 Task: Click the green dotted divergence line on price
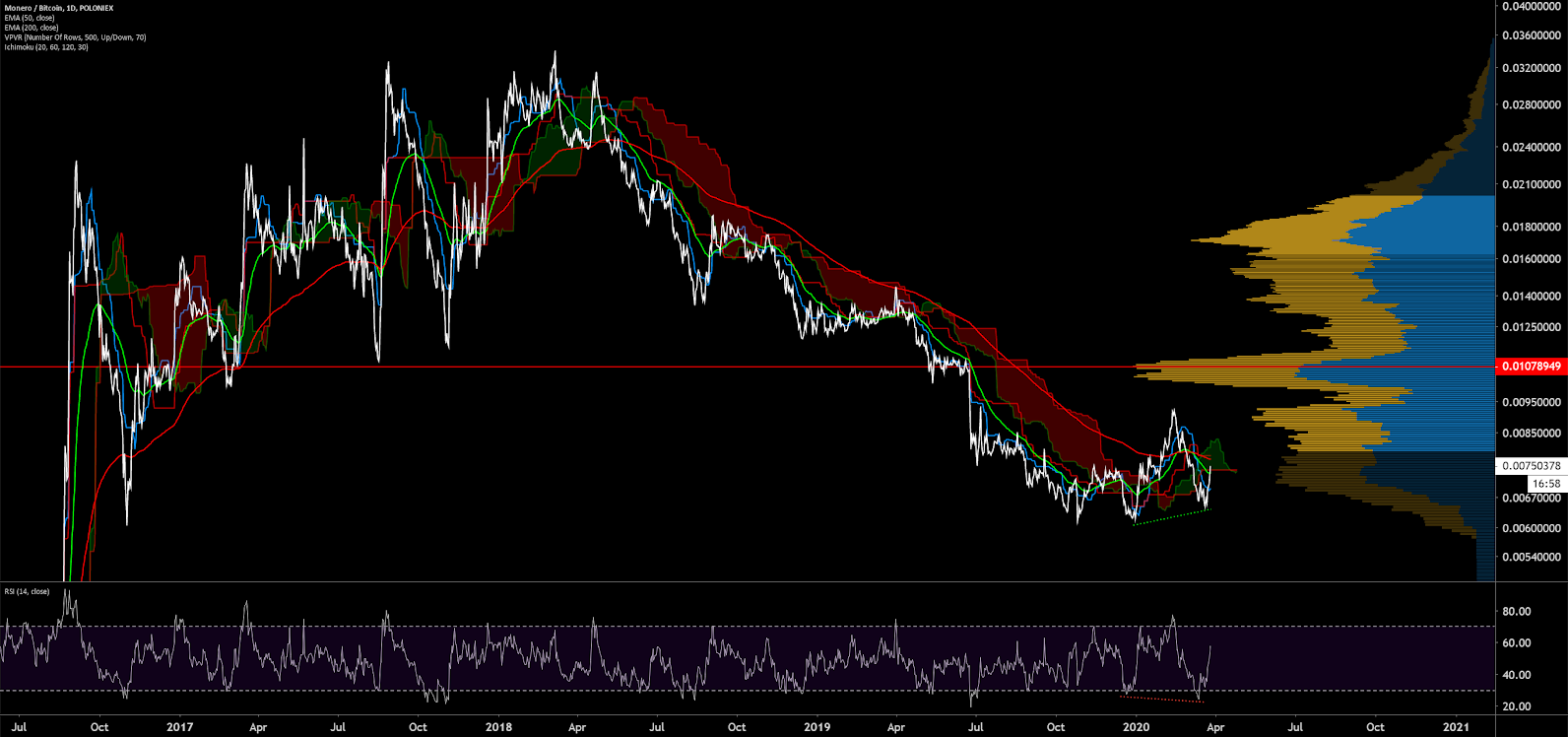coord(1170,517)
